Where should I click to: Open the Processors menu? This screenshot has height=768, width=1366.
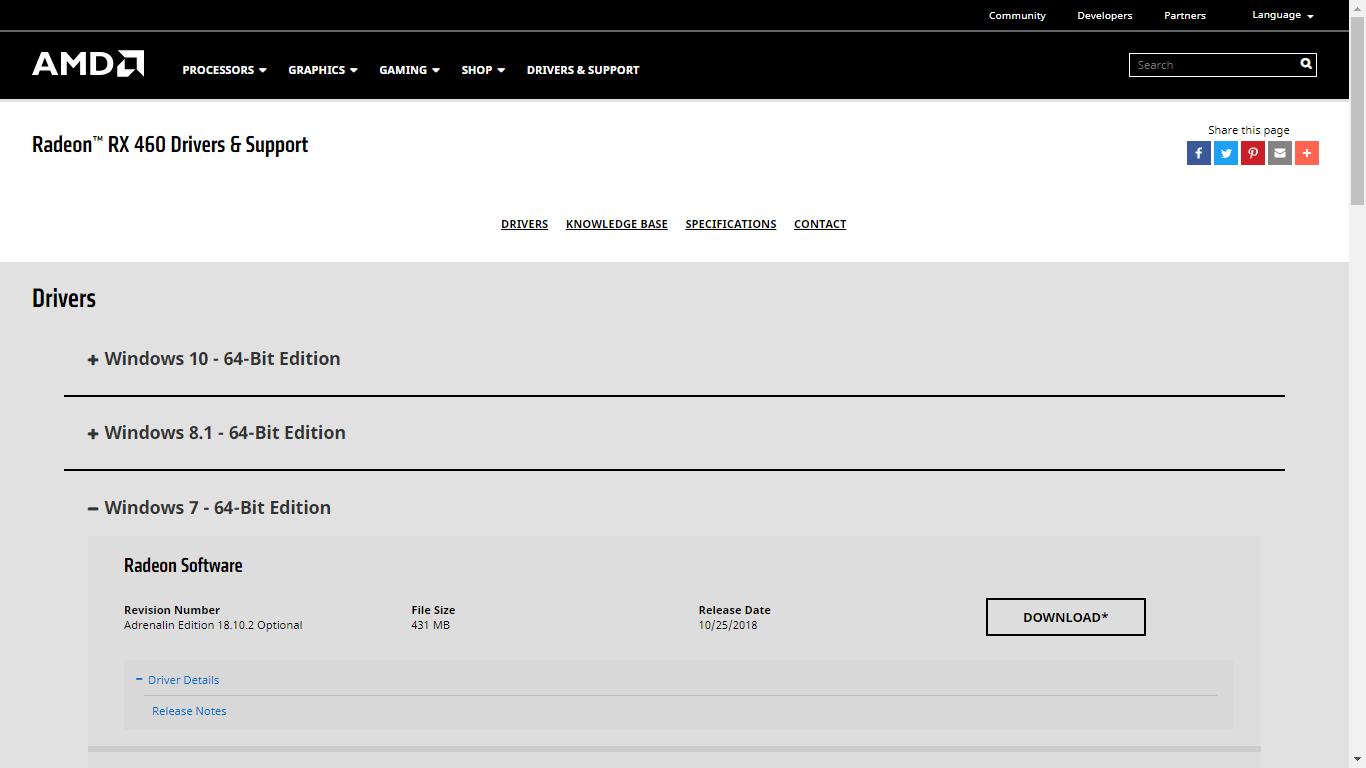tap(224, 70)
